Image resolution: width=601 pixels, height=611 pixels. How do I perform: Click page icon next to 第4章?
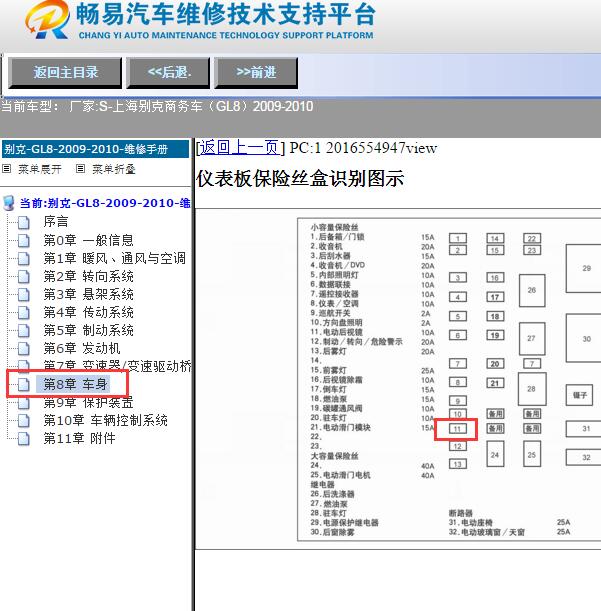24,313
